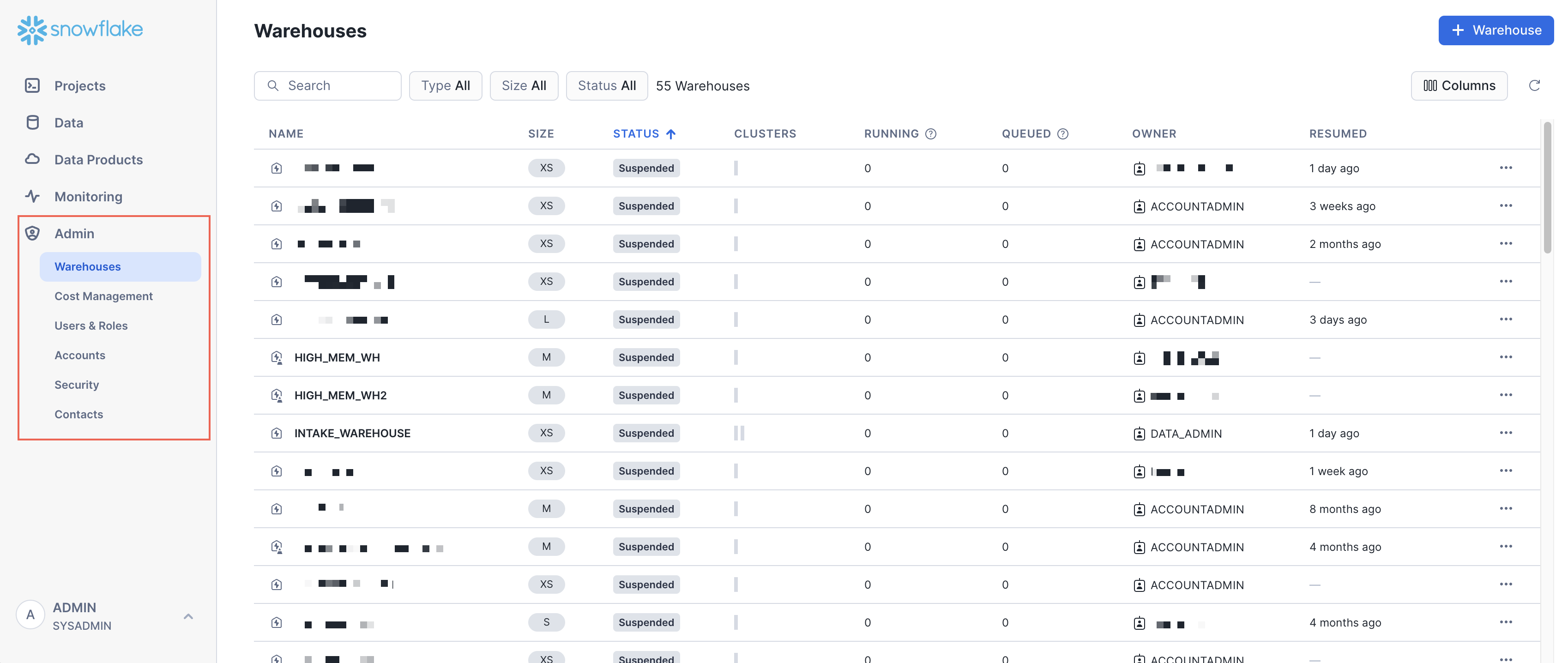Open the Size filter dropdown
The image size is (1568, 663).
click(523, 85)
